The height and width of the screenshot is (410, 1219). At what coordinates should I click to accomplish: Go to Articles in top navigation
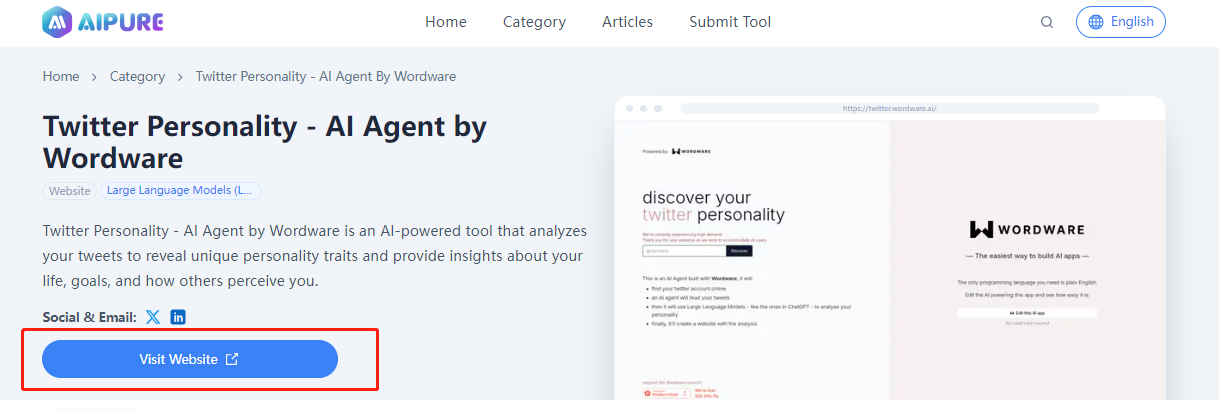pyautogui.click(x=627, y=22)
